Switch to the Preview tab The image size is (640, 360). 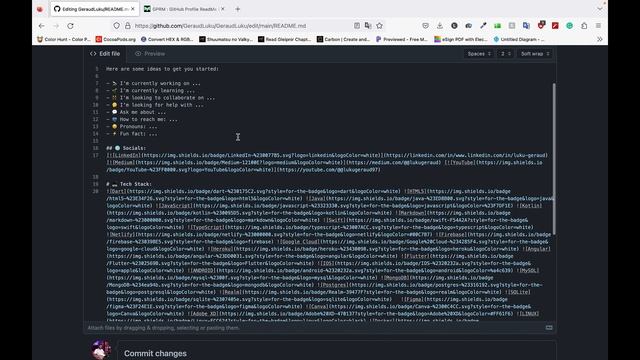(150, 54)
